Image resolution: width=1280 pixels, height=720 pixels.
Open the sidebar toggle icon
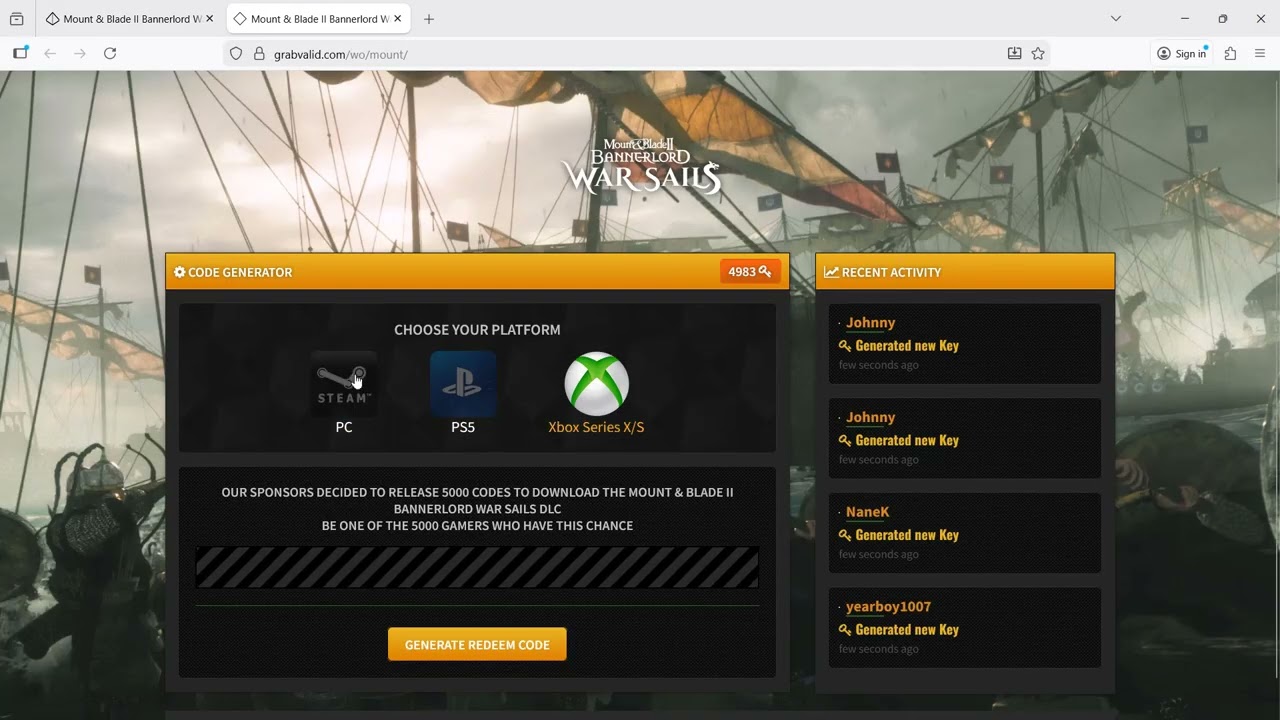(20, 54)
